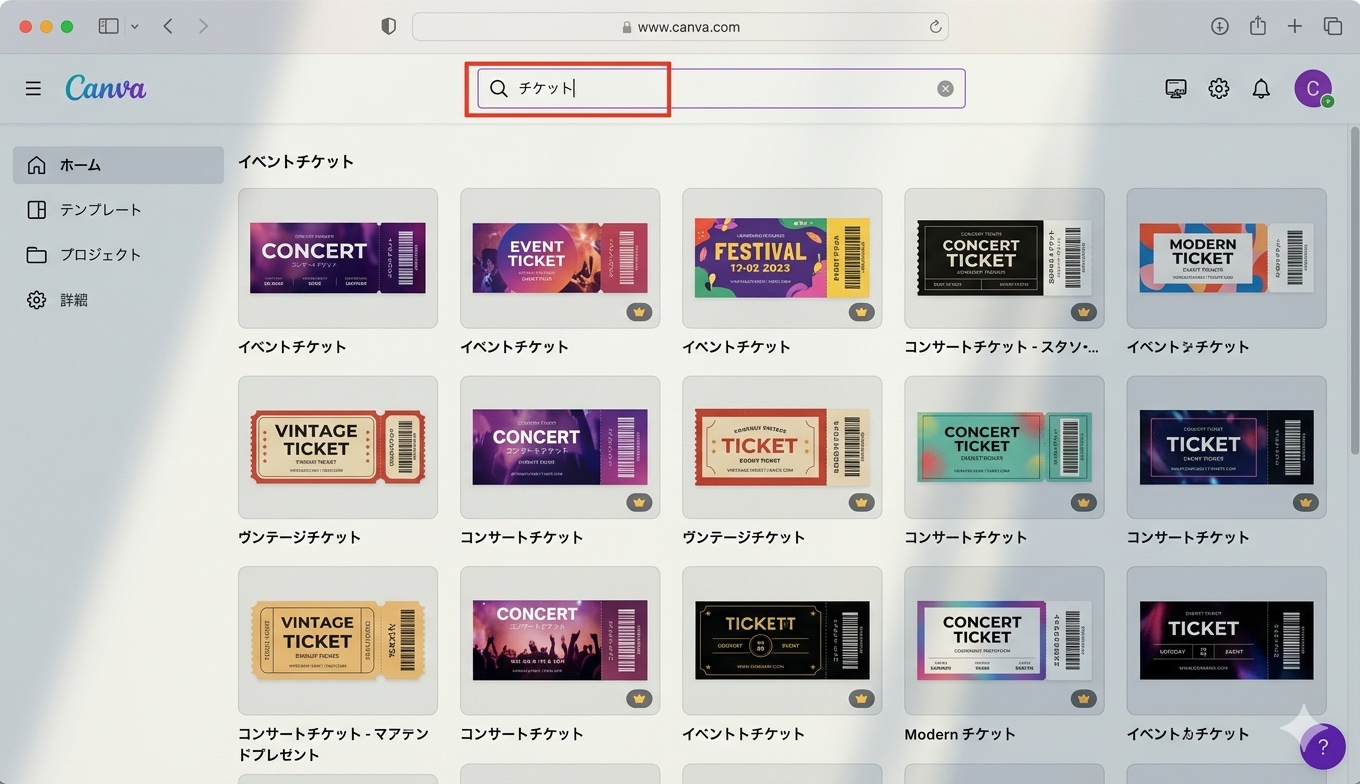This screenshot has height=784, width=1360.
Task: Open help using the question mark bubble
Action: [x=1322, y=746]
